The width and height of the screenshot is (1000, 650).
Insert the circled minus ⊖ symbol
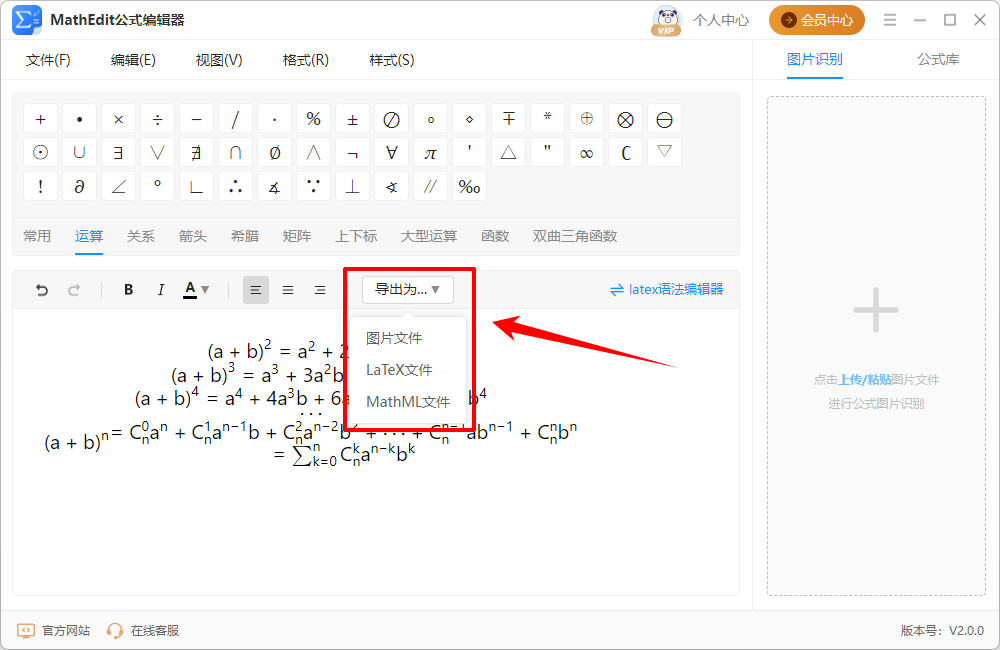click(664, 119)
